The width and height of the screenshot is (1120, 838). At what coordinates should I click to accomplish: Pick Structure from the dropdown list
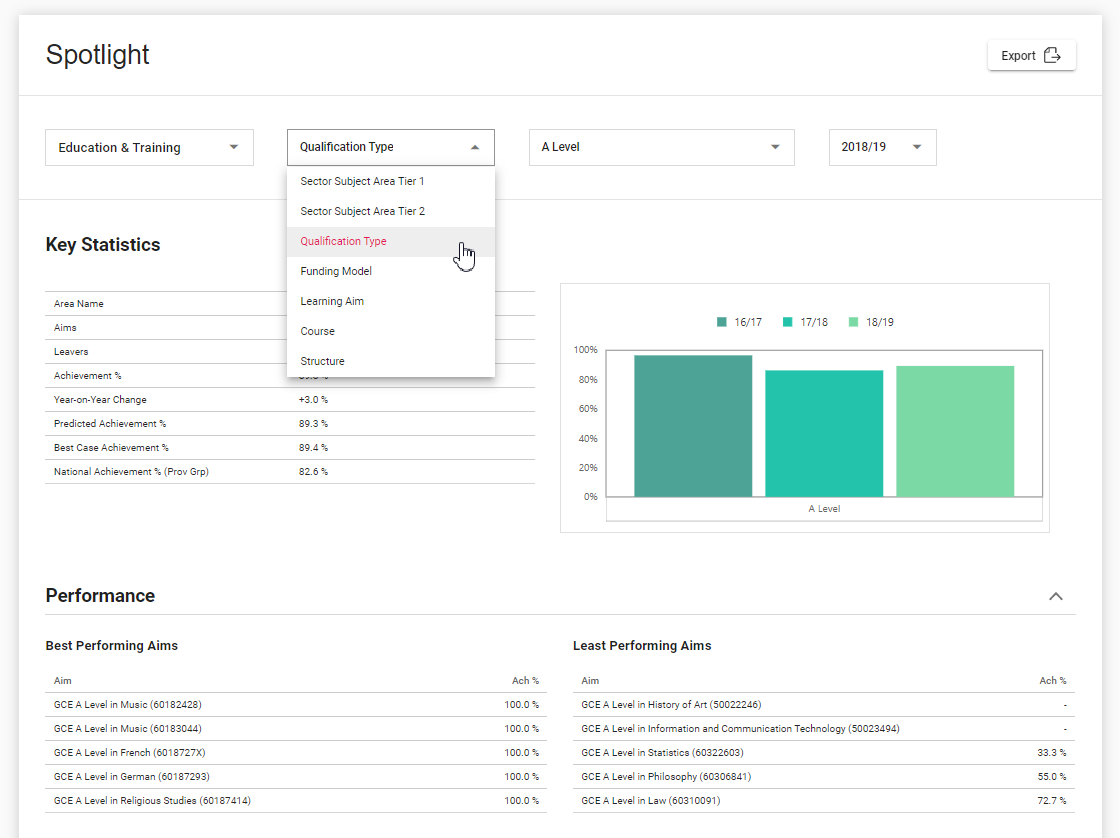[x=391, y=361]
